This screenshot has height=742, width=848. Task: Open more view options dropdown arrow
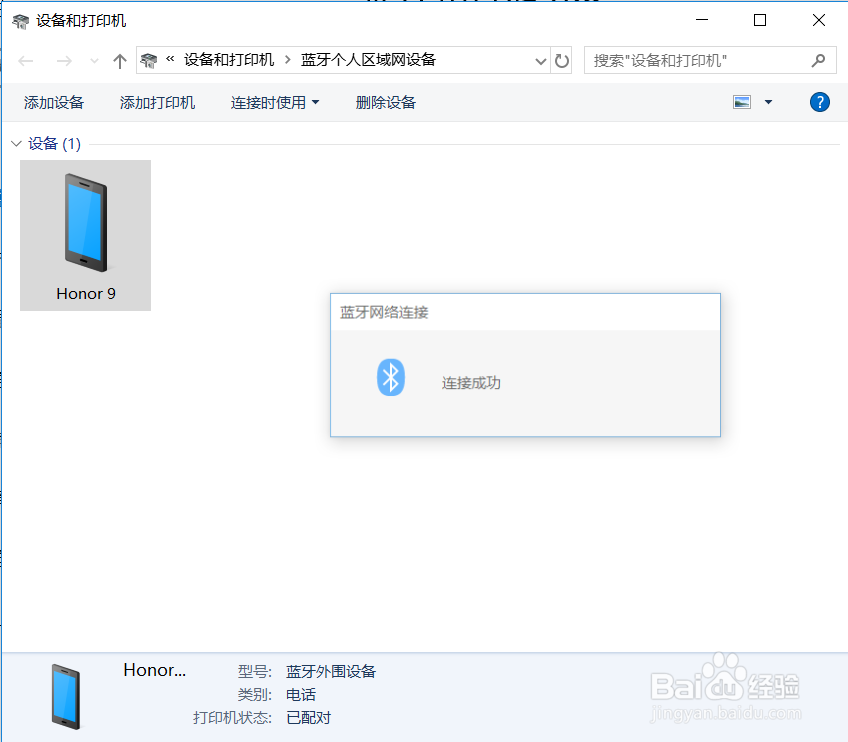pyautogui.click(x=768, y=102)
